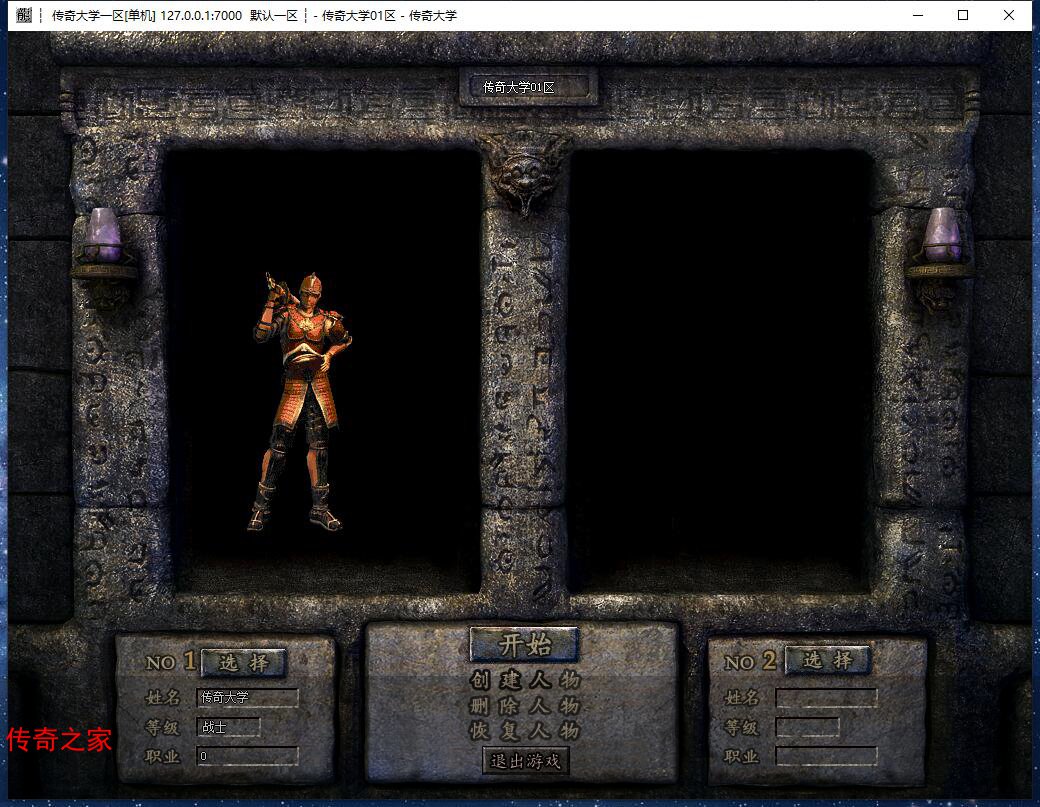The height and width of the screenshot is (807, 1040).
Task: Click the 传奇大学01区 server name plate
Action: [x=529, y=87]
